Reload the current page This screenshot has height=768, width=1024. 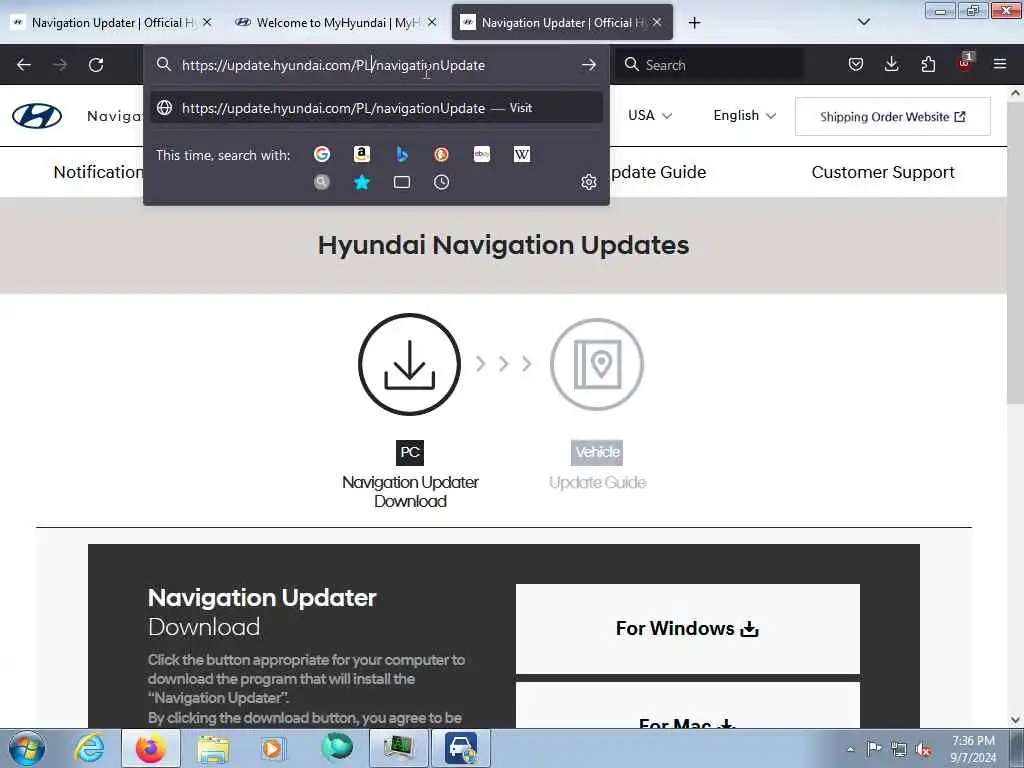[96, 65]
